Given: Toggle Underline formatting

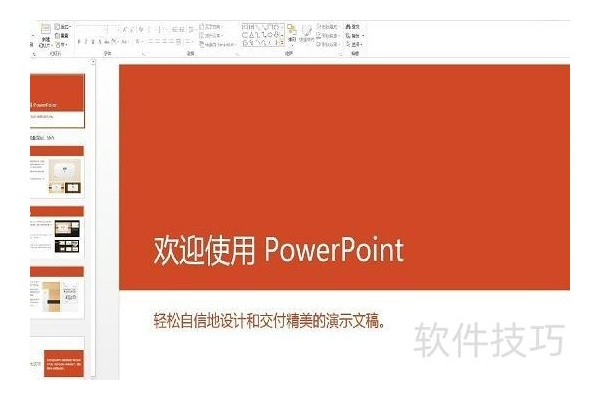Looking at the screenshot, I should click(93, 42).
